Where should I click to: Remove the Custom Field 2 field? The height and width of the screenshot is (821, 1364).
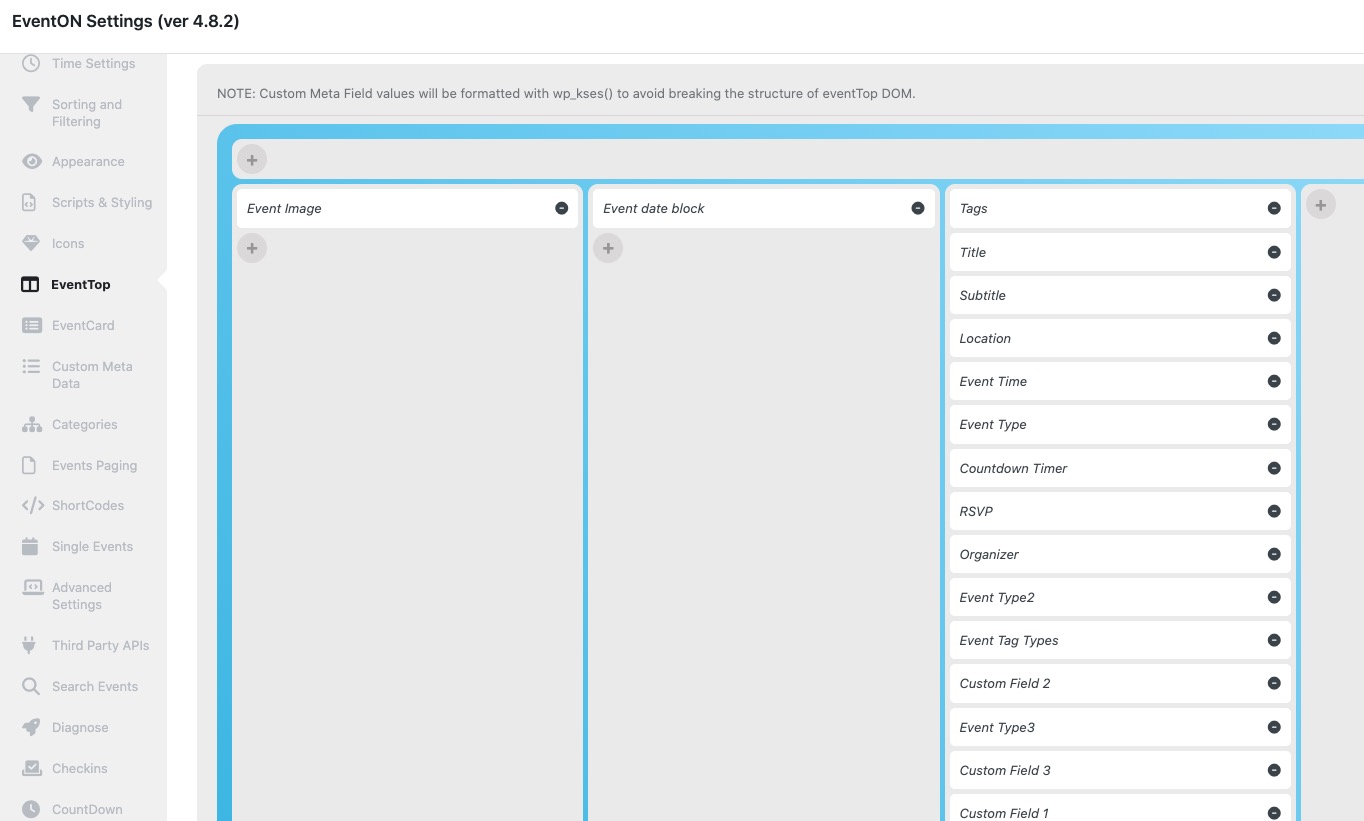point(1274,683)
